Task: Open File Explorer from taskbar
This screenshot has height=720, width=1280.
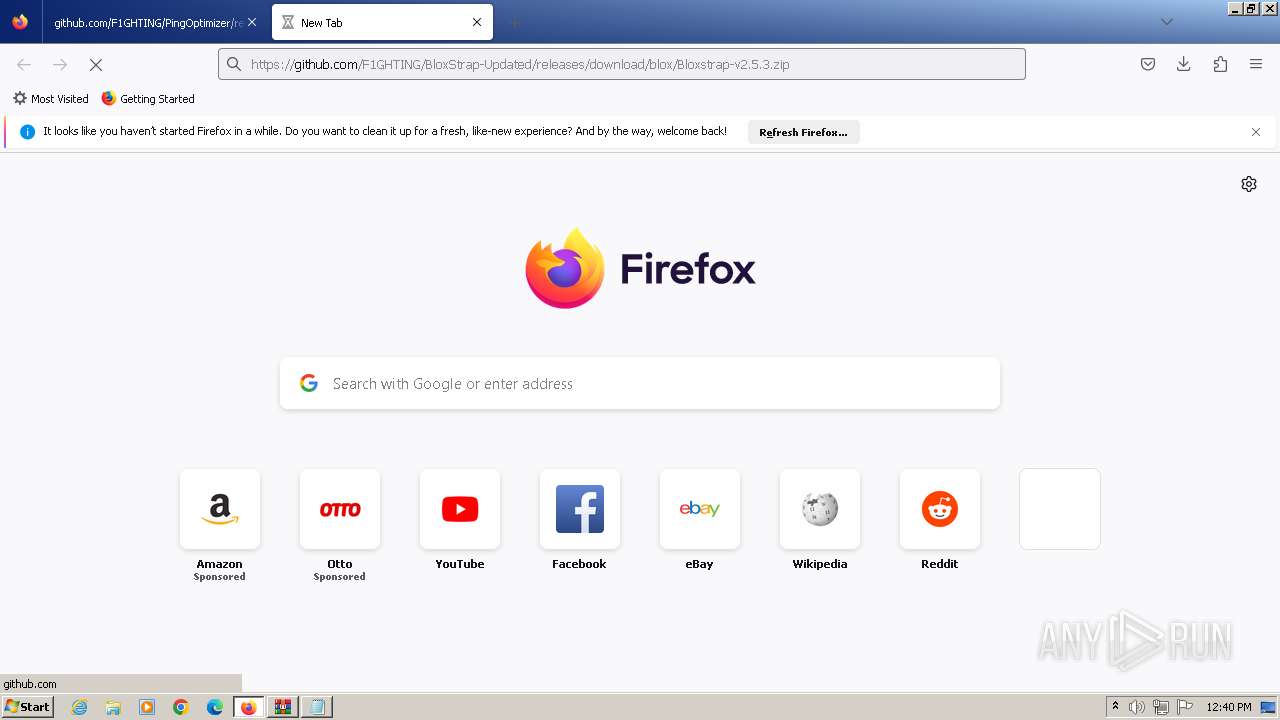Action: [x=113, y=707]
